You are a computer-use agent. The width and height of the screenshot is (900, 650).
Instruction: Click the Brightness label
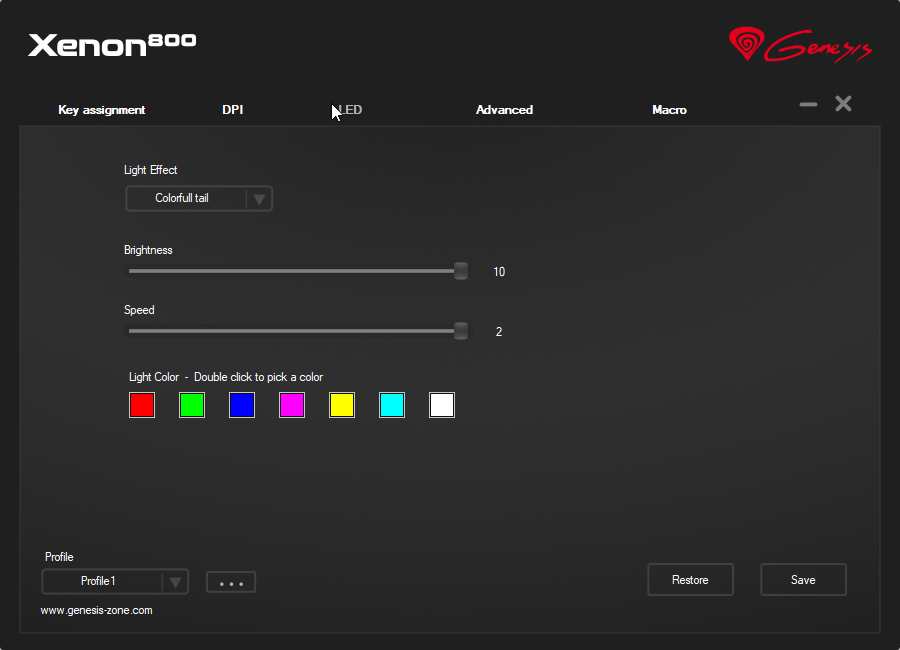[148, 250]
